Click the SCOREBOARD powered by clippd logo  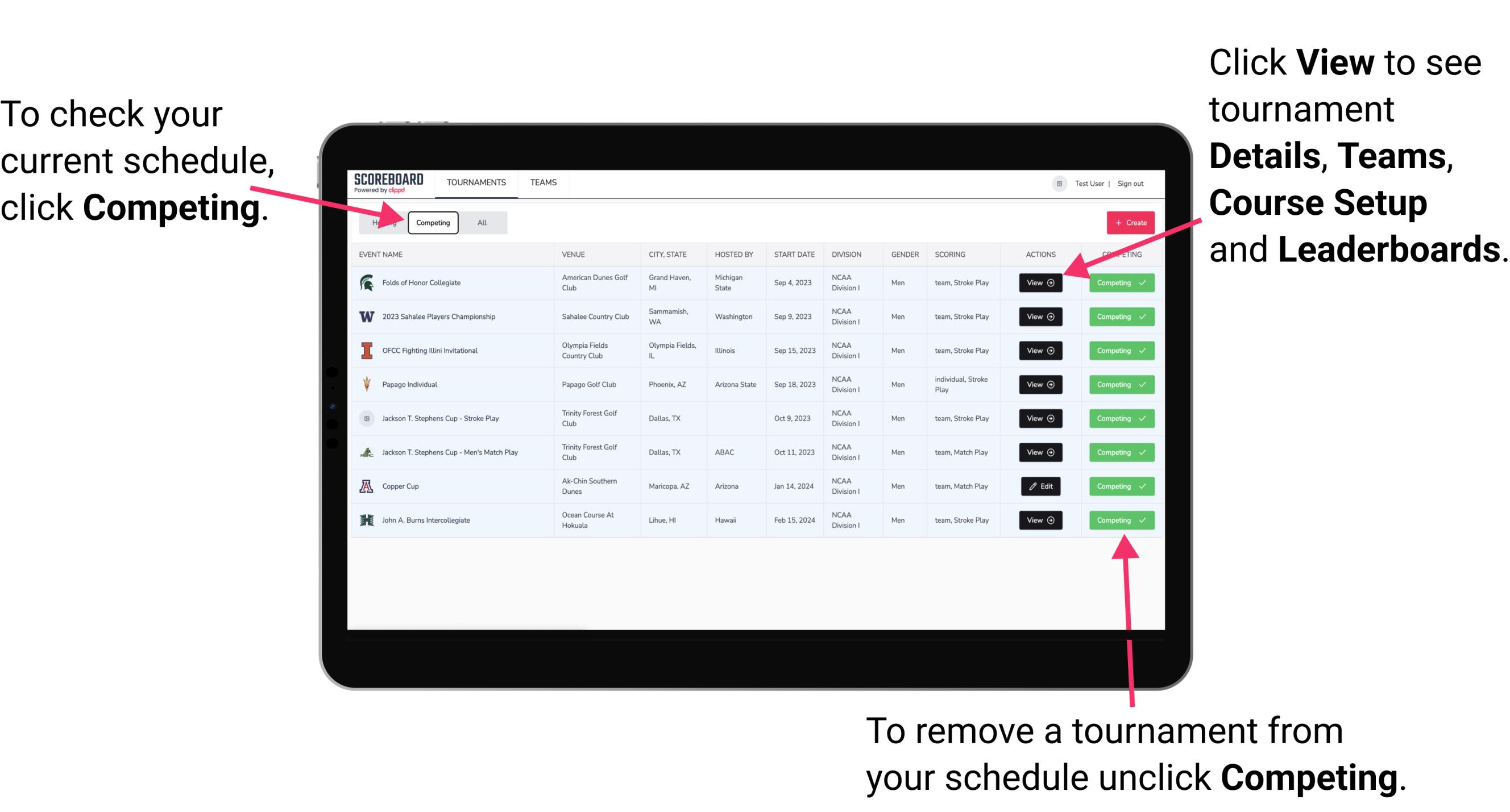pos(390,183)
